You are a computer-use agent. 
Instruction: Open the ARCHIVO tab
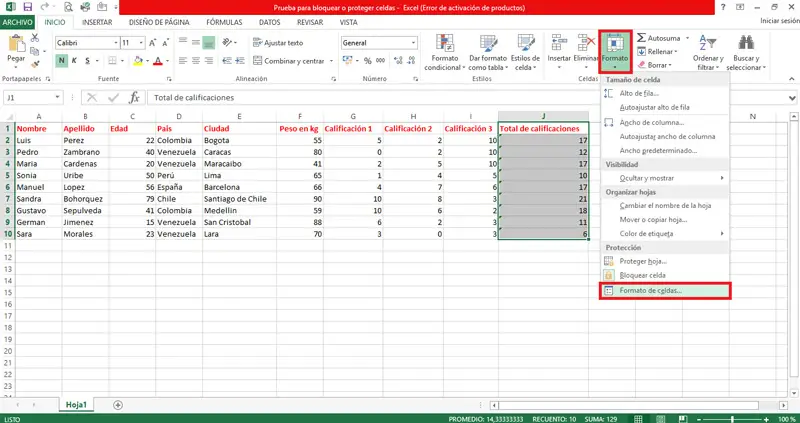(17, 22)
